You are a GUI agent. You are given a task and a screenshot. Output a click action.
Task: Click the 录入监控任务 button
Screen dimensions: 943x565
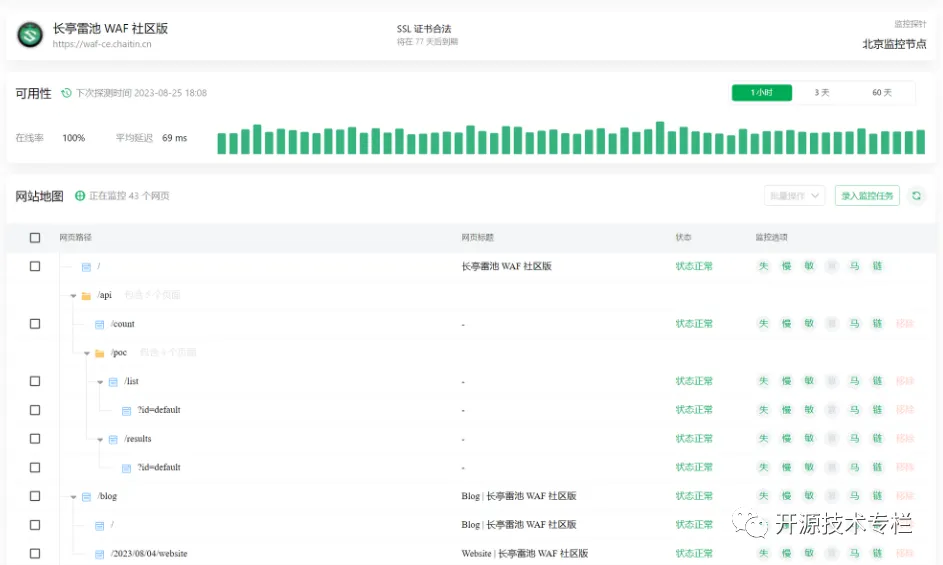867,196
